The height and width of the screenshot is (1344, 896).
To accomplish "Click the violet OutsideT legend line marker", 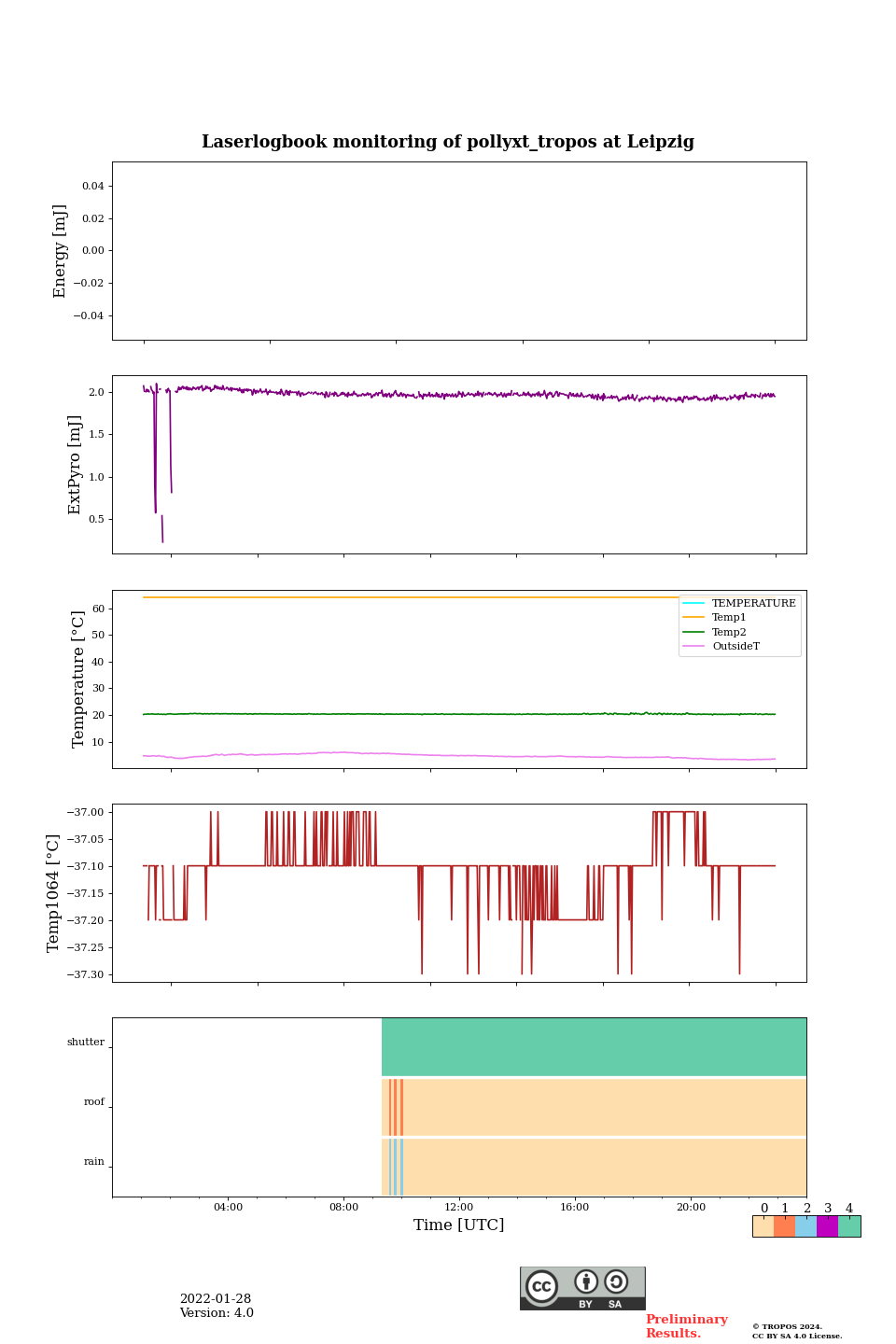I will (693, 646).
